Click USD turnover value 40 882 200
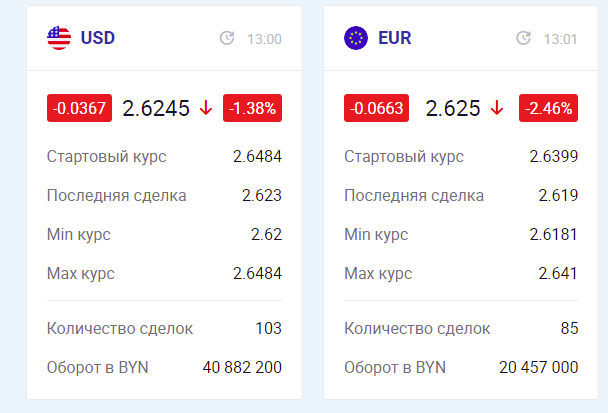608x413 pixels. coord(242,367)
